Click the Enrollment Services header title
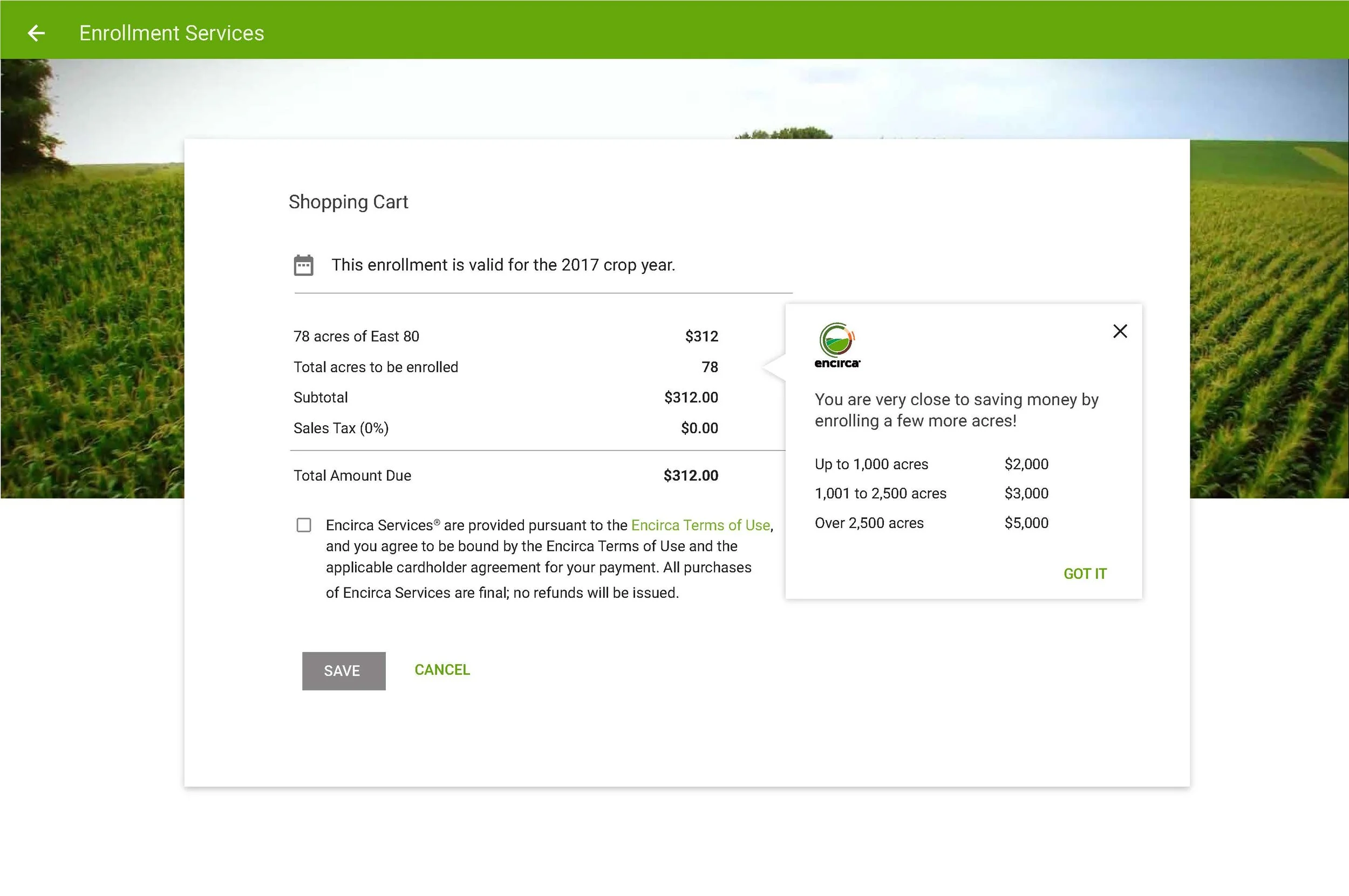This screenshot has width=1349, height=896. click(172, 33)
